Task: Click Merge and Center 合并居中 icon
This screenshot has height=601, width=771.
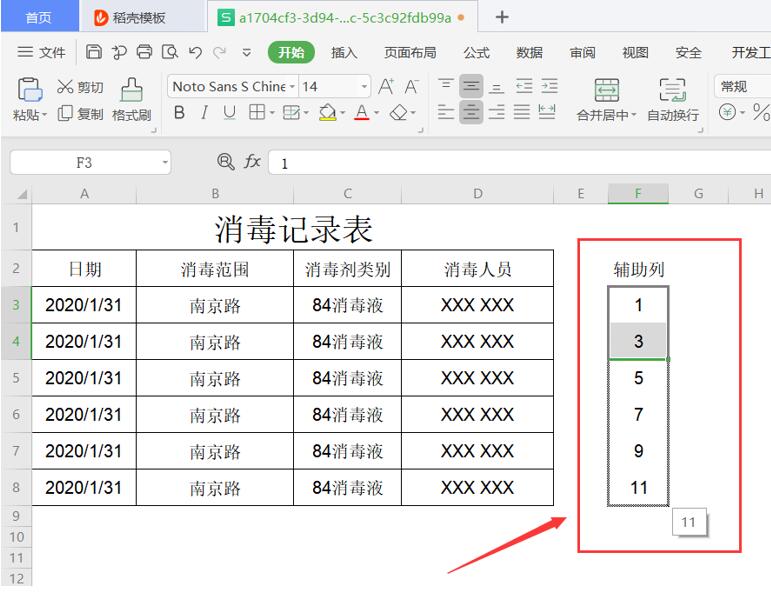Action: (x=607, y=90)
